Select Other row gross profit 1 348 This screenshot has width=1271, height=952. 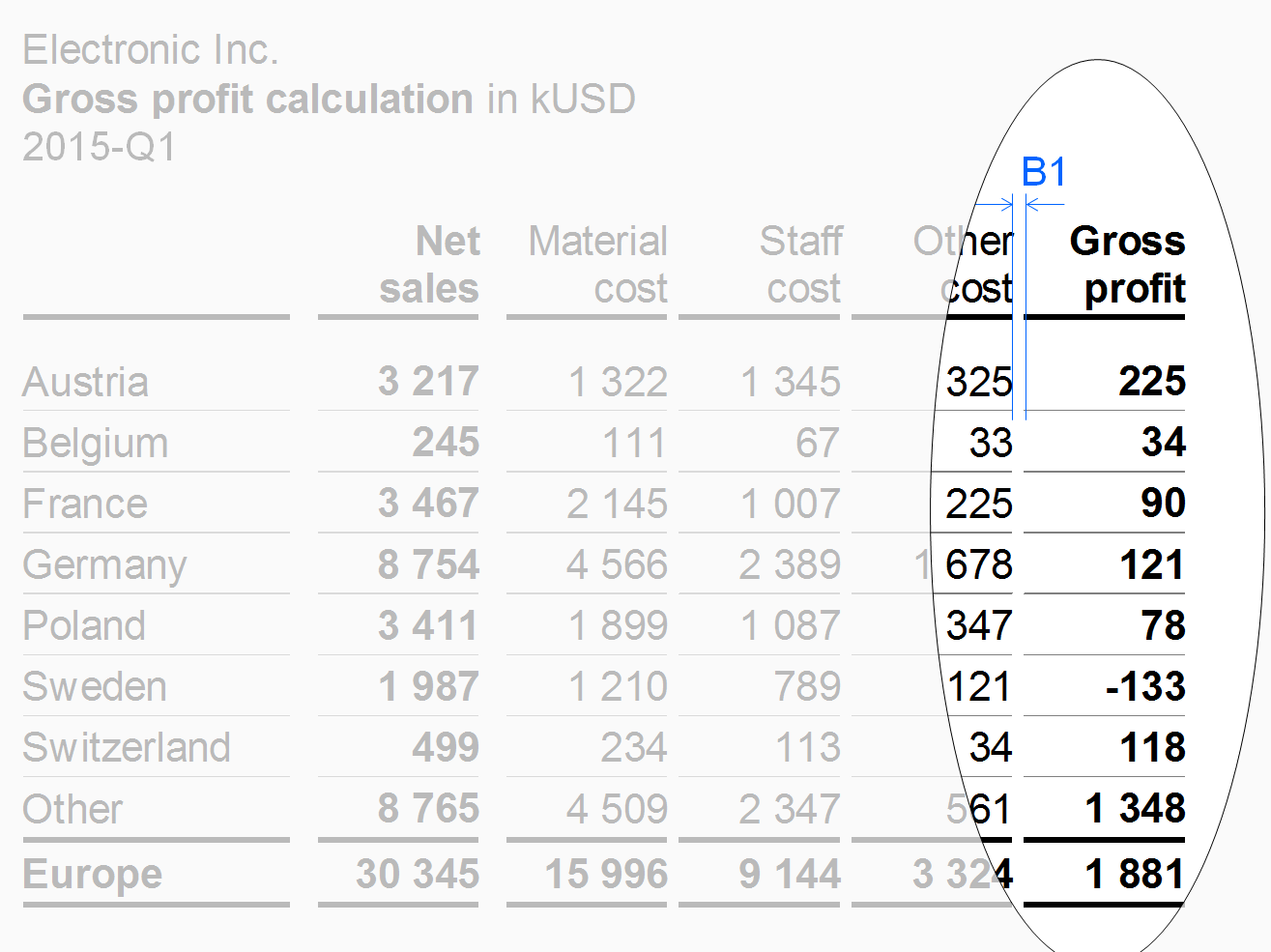tap(1135, 808)
